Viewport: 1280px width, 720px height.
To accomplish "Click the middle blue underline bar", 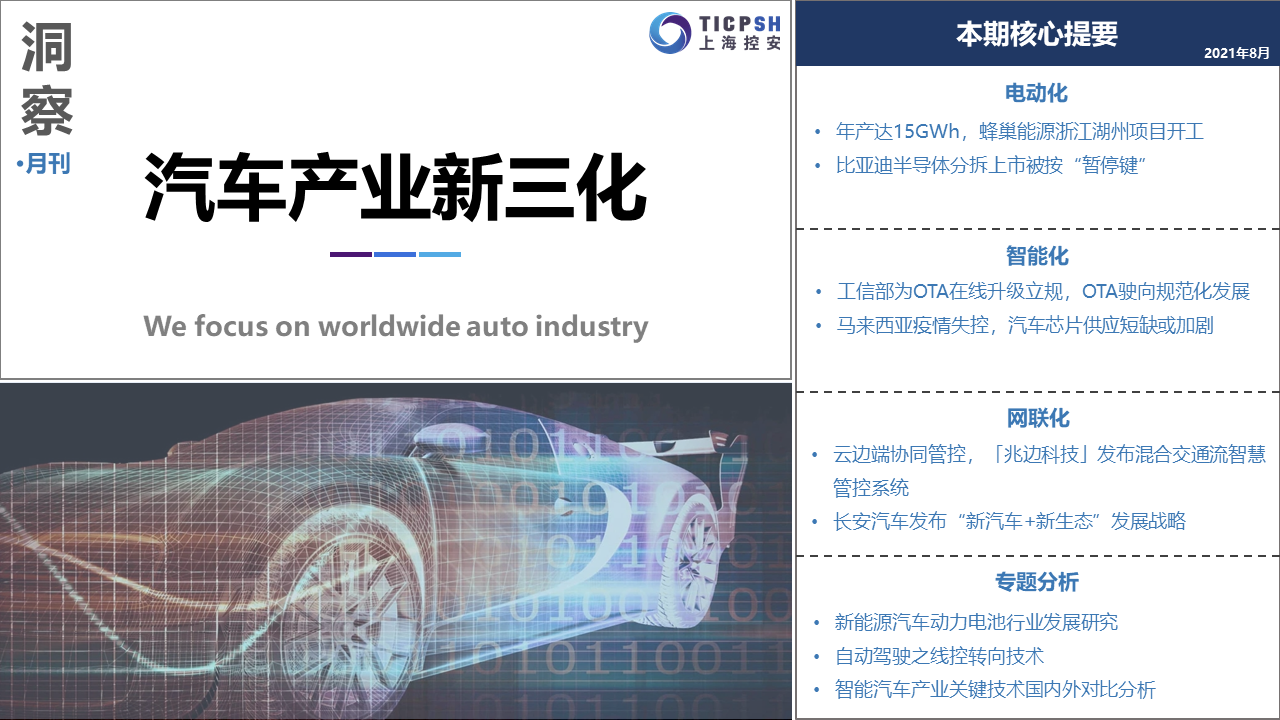I will pos(395,254).
